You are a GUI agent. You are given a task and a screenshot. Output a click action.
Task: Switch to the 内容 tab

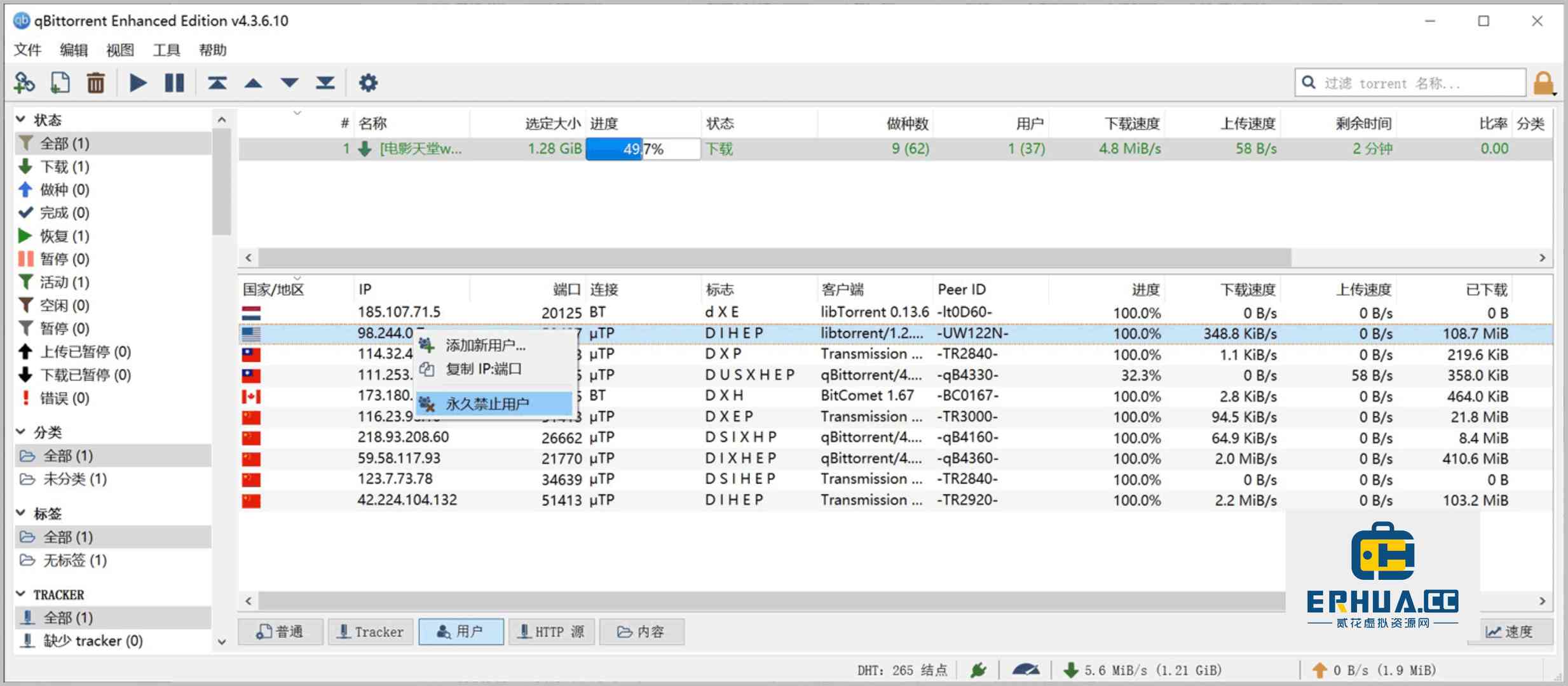pos(641,631)
